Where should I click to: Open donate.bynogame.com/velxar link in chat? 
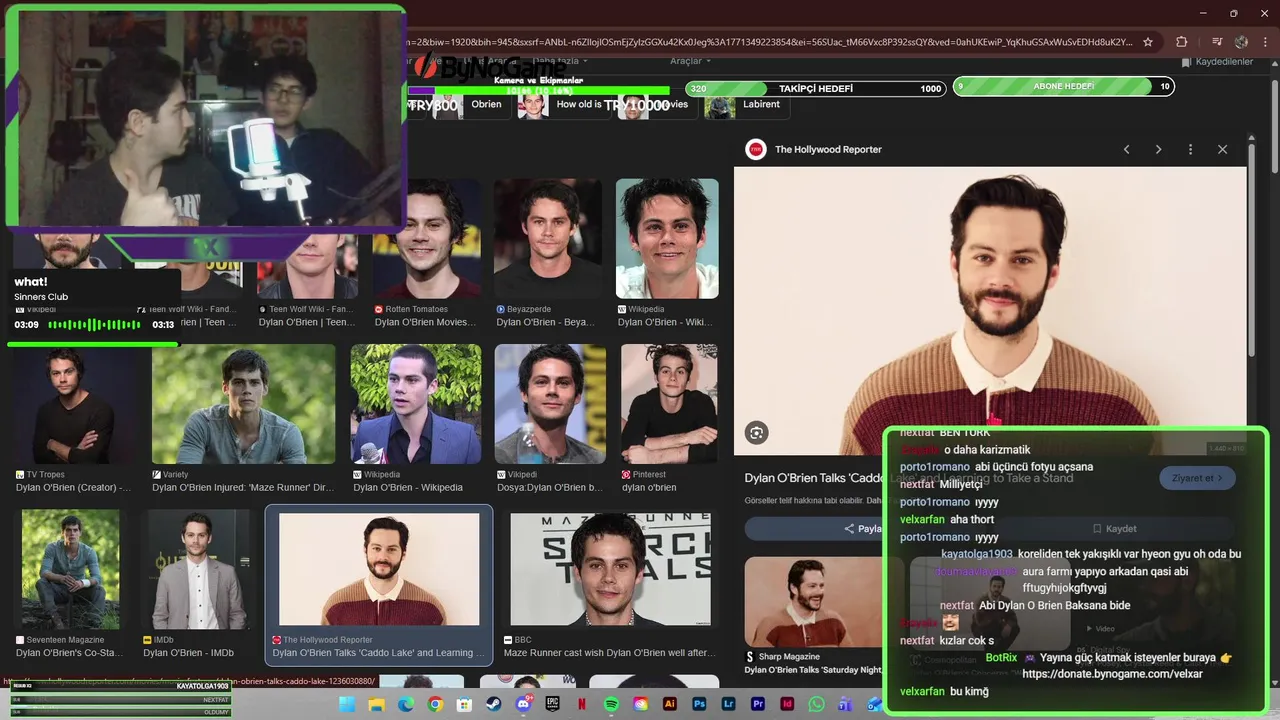[1112, 674]
